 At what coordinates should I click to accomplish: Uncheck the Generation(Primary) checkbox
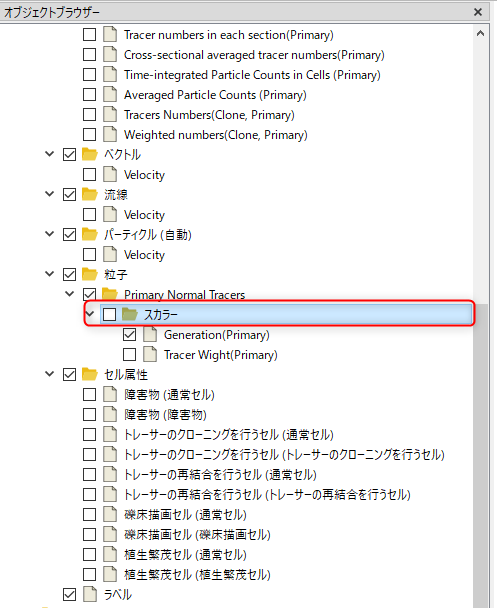[x=129, y=335]
